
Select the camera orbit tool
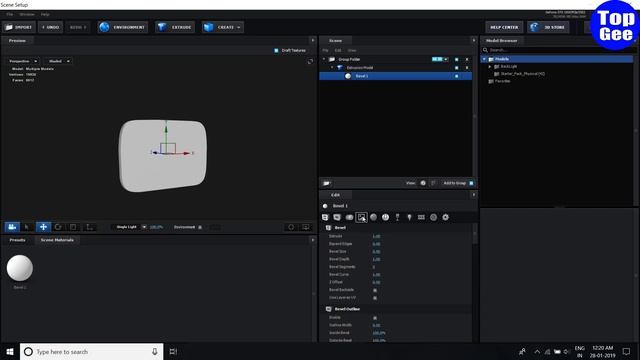tap(12, 227)
